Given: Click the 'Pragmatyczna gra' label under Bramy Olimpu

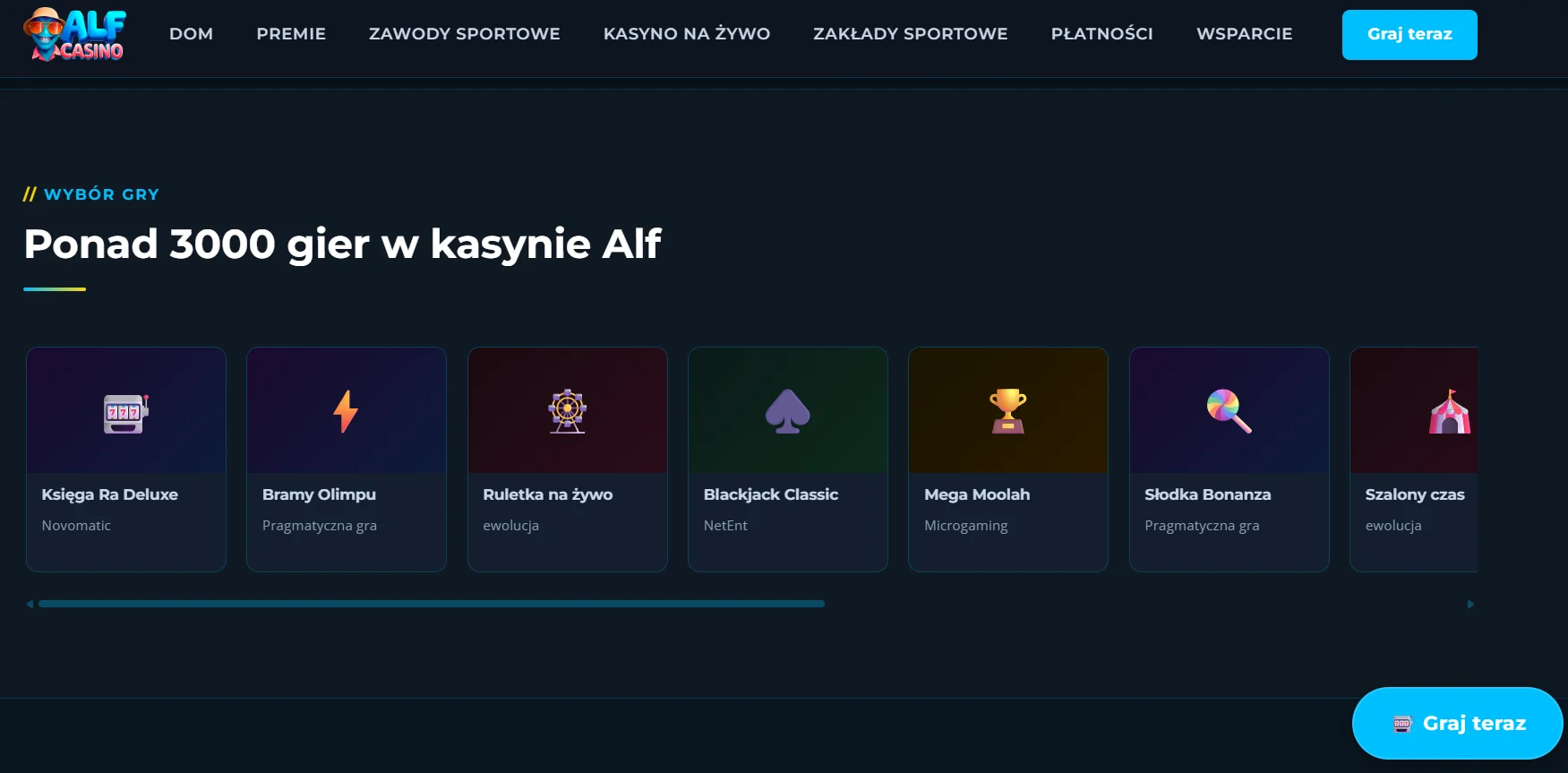Looking at the screenshot, I should 320,526.
